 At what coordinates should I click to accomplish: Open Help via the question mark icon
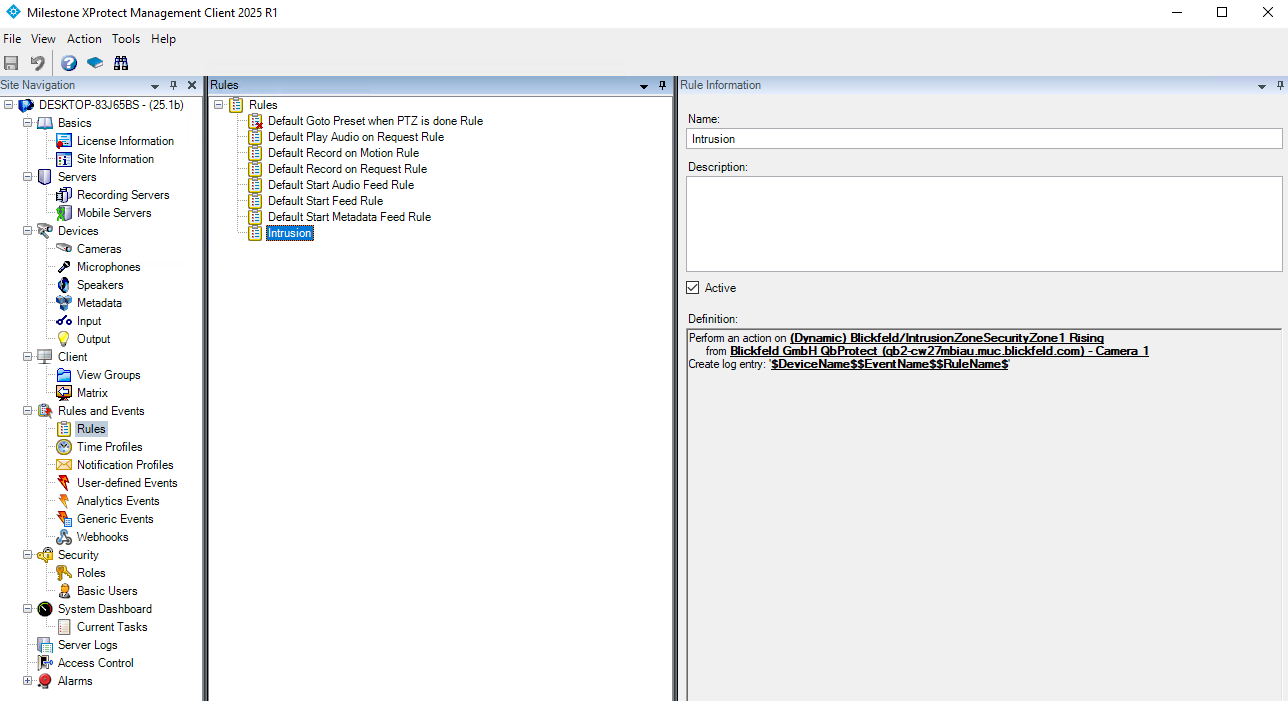click(x=69, y=63)
